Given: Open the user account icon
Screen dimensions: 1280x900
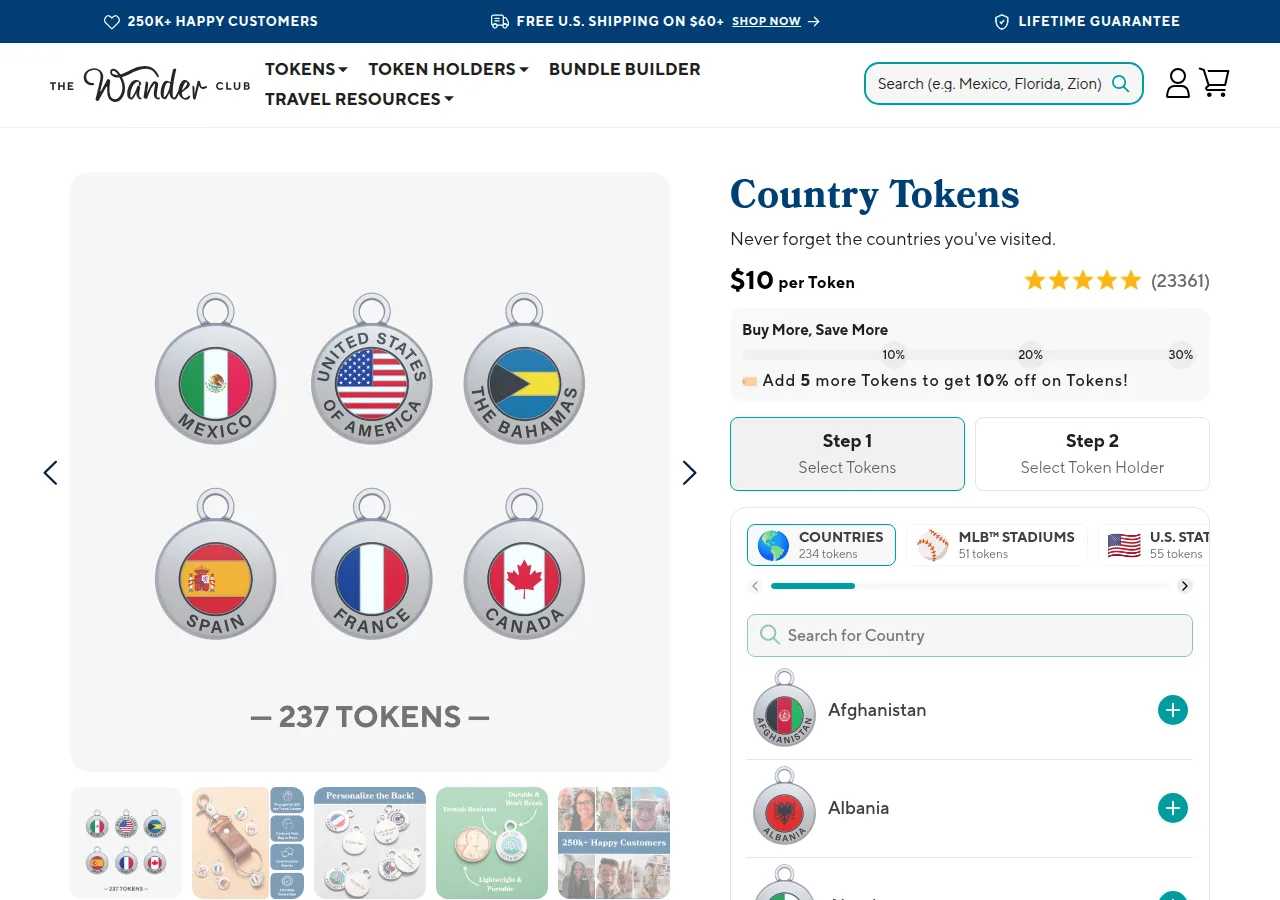Looking at the screenshot, I should click(x=1178, y=83).
